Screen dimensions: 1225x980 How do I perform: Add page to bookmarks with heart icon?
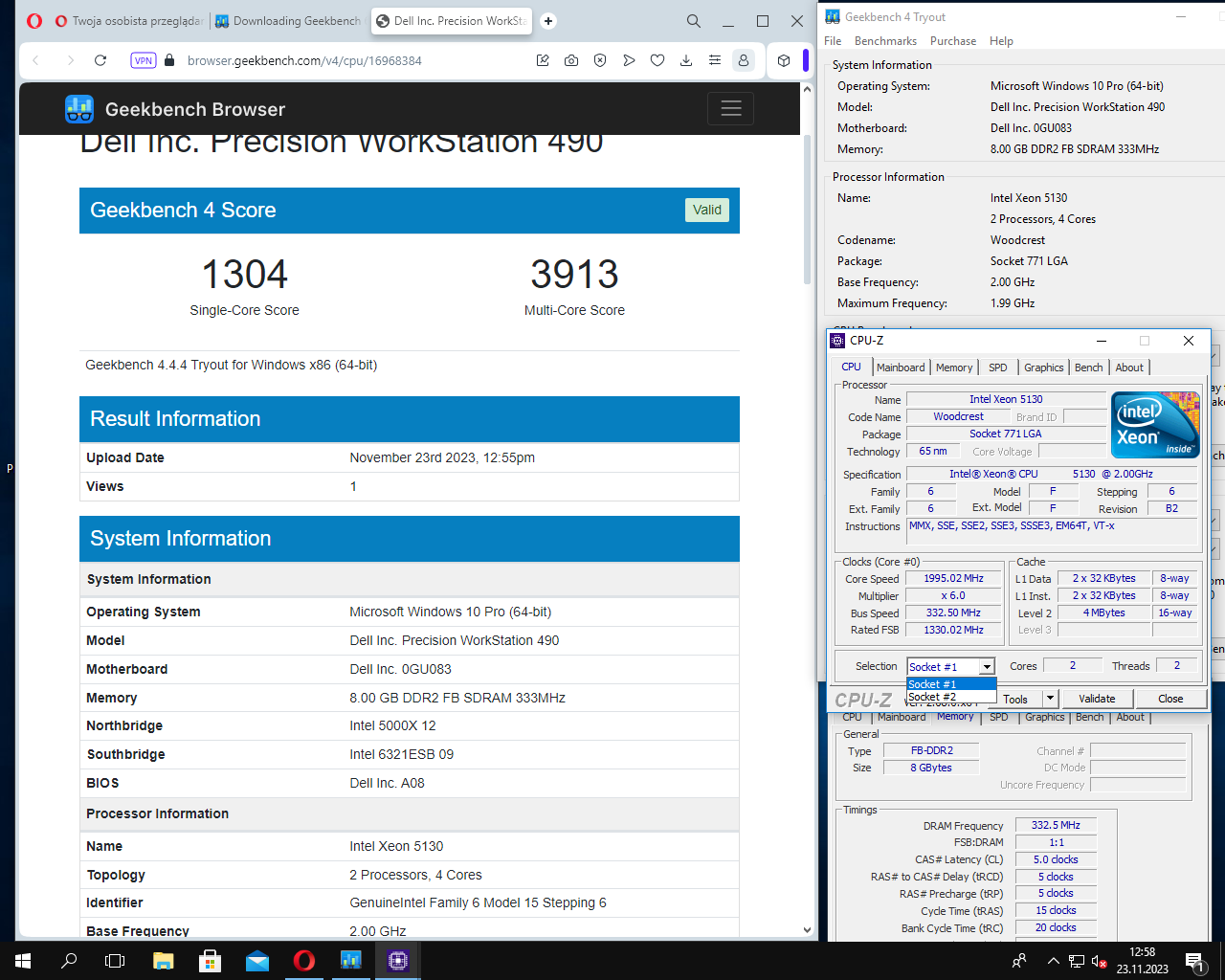click(657, 60)
